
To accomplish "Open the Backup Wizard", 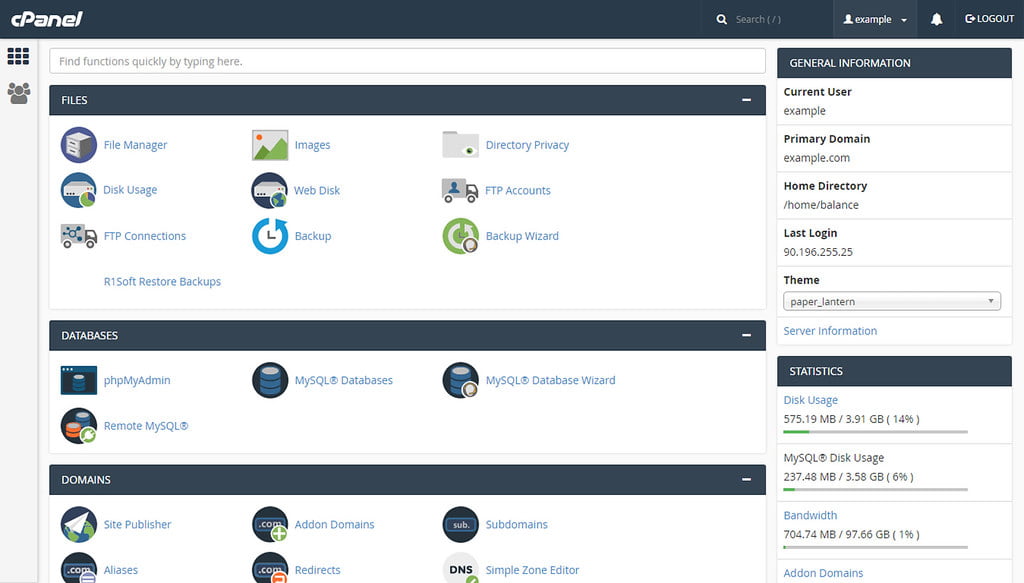I will (x=460, y=236).
